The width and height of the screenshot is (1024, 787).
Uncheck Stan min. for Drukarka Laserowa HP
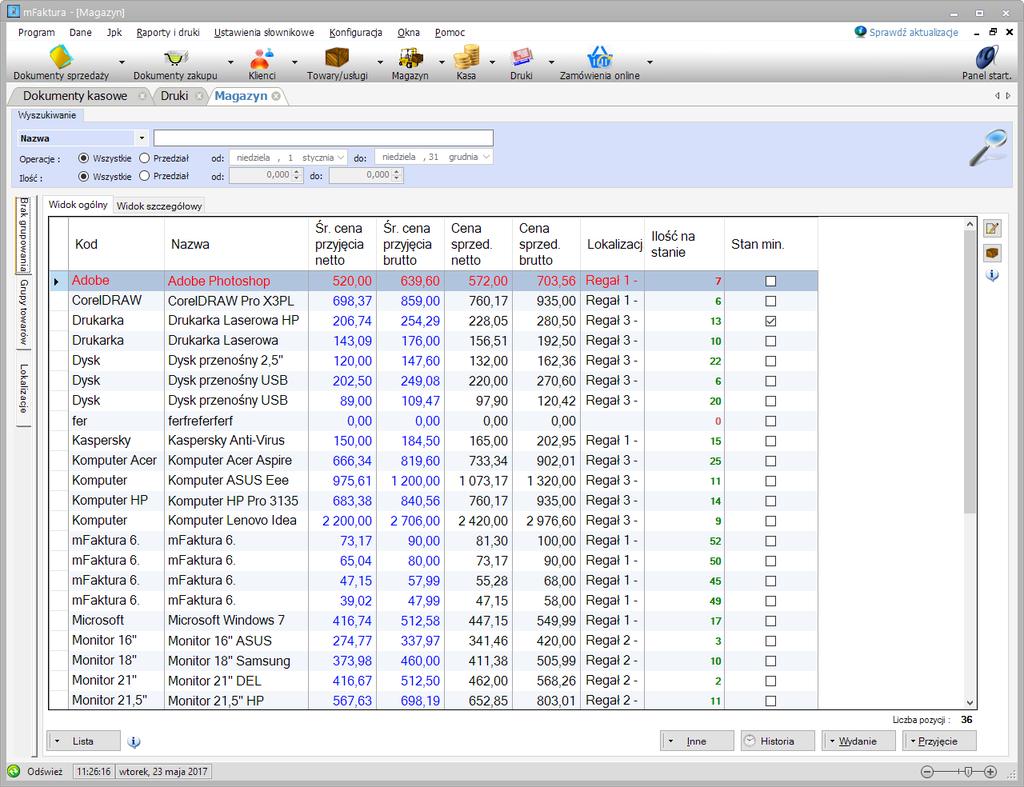click(x=771, y=321)
